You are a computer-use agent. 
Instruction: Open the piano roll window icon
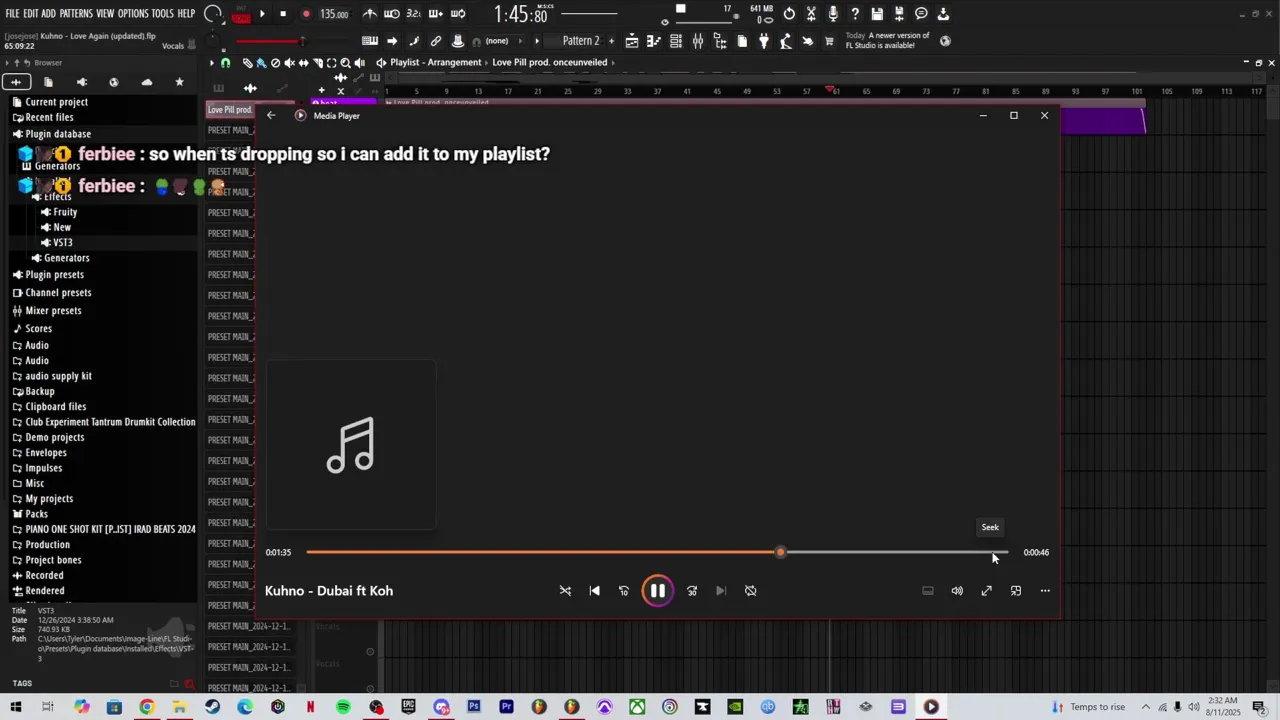tap(654, 41)
